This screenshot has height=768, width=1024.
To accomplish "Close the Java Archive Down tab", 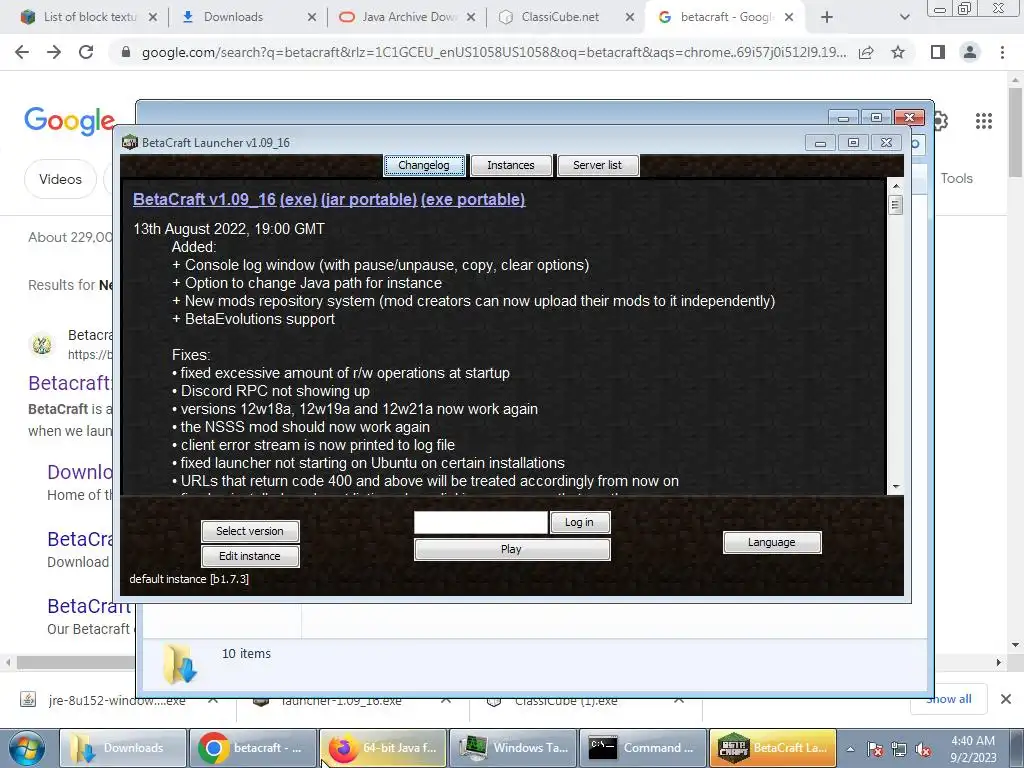I will [x=471, y=18].
